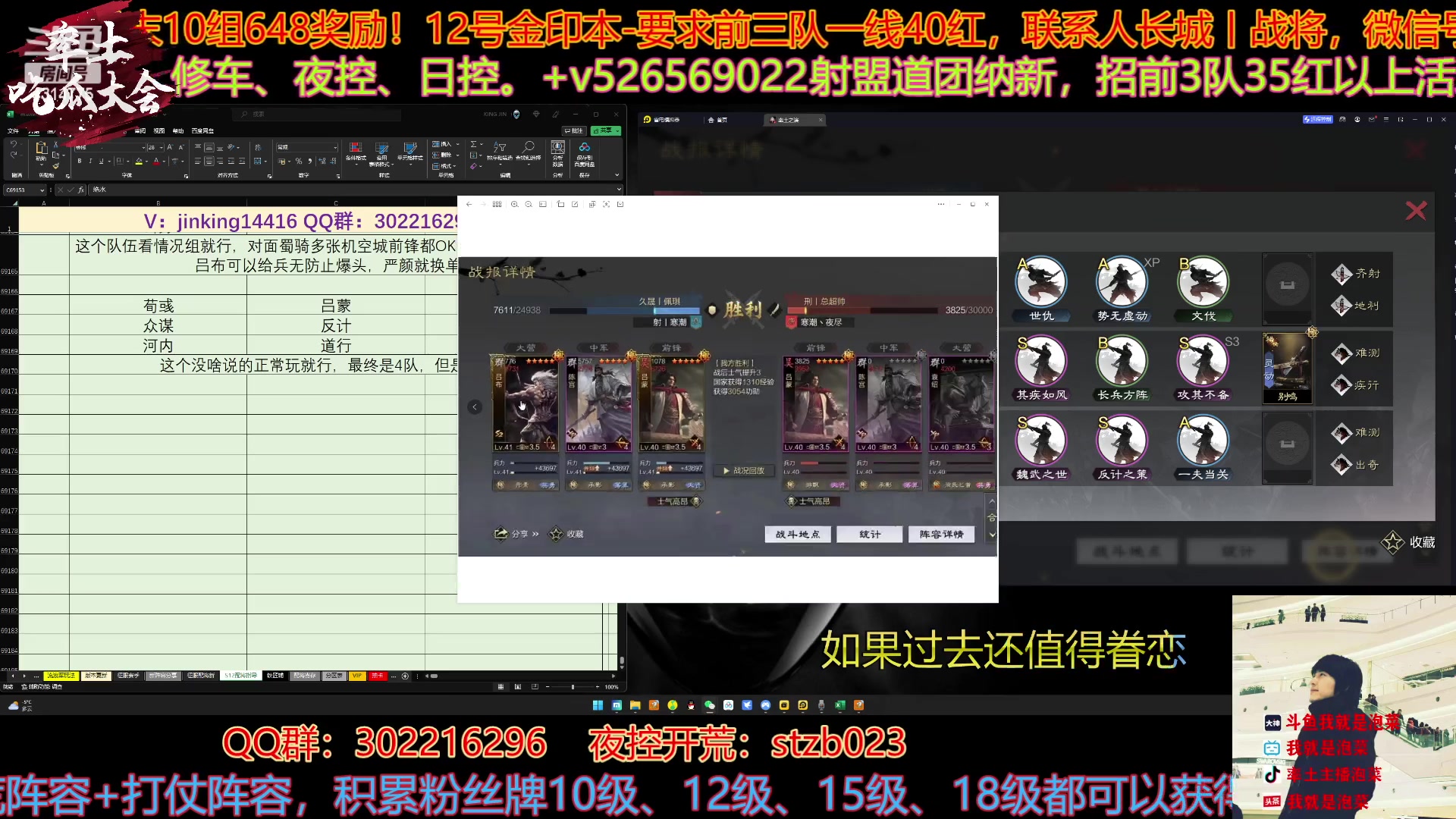
Task: Click the Paste clipboard icon in Excel
Action: [41, 148]
